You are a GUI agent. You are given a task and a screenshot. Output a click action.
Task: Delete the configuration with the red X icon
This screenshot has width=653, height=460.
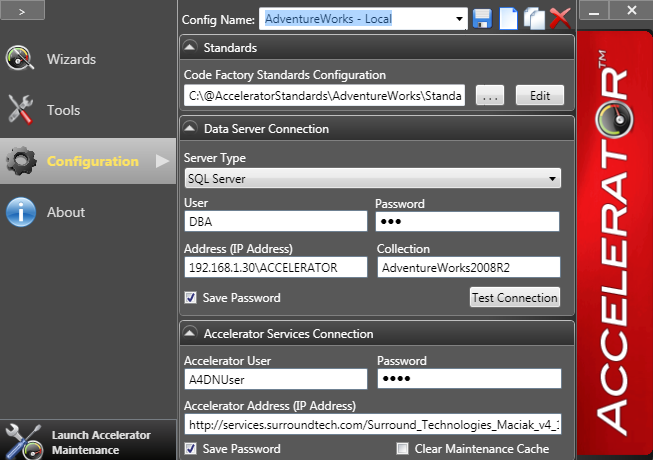point(560,19)
